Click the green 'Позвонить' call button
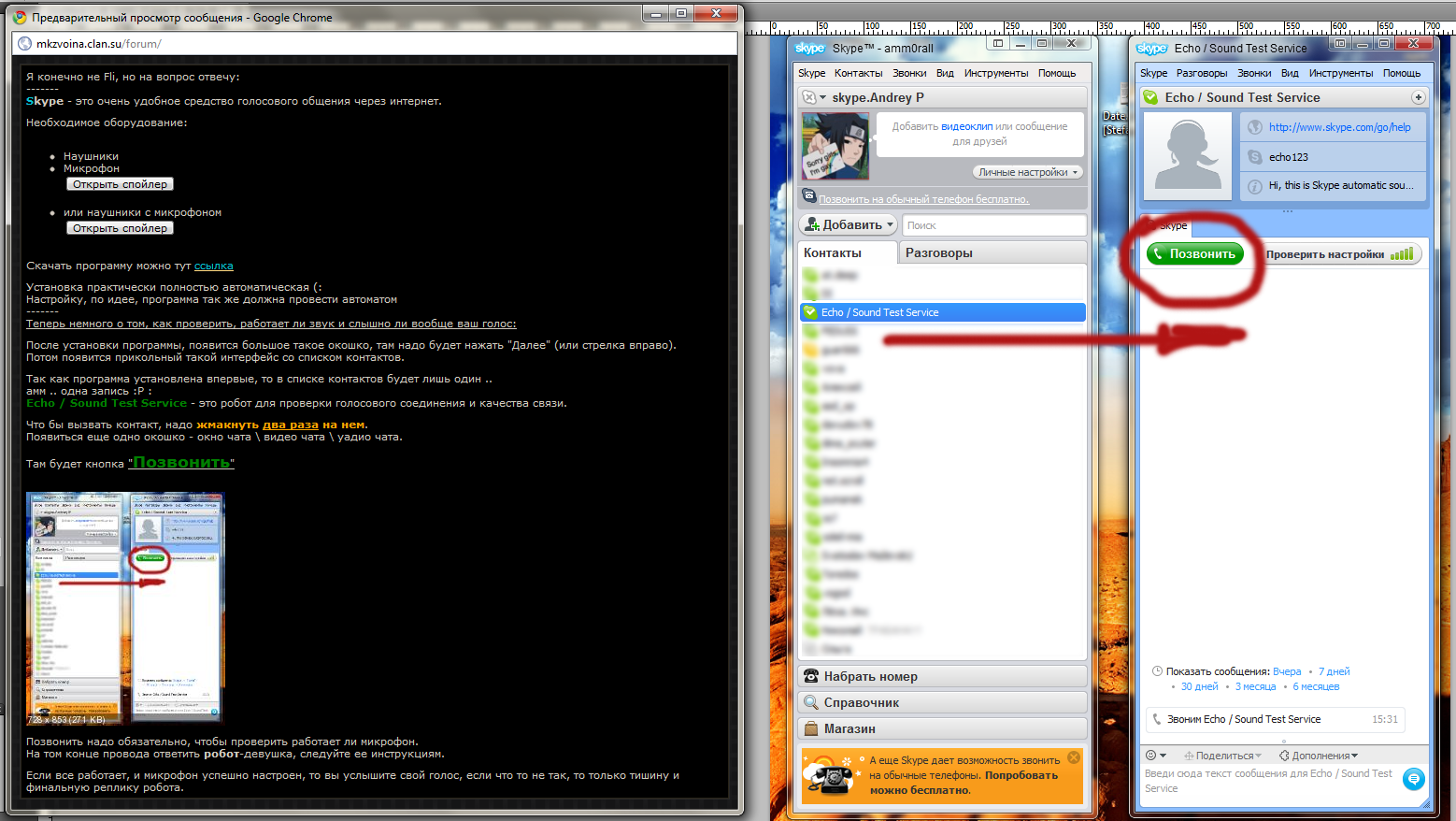Screen dimensions: 1456x821 click(x=1194, y=253)
